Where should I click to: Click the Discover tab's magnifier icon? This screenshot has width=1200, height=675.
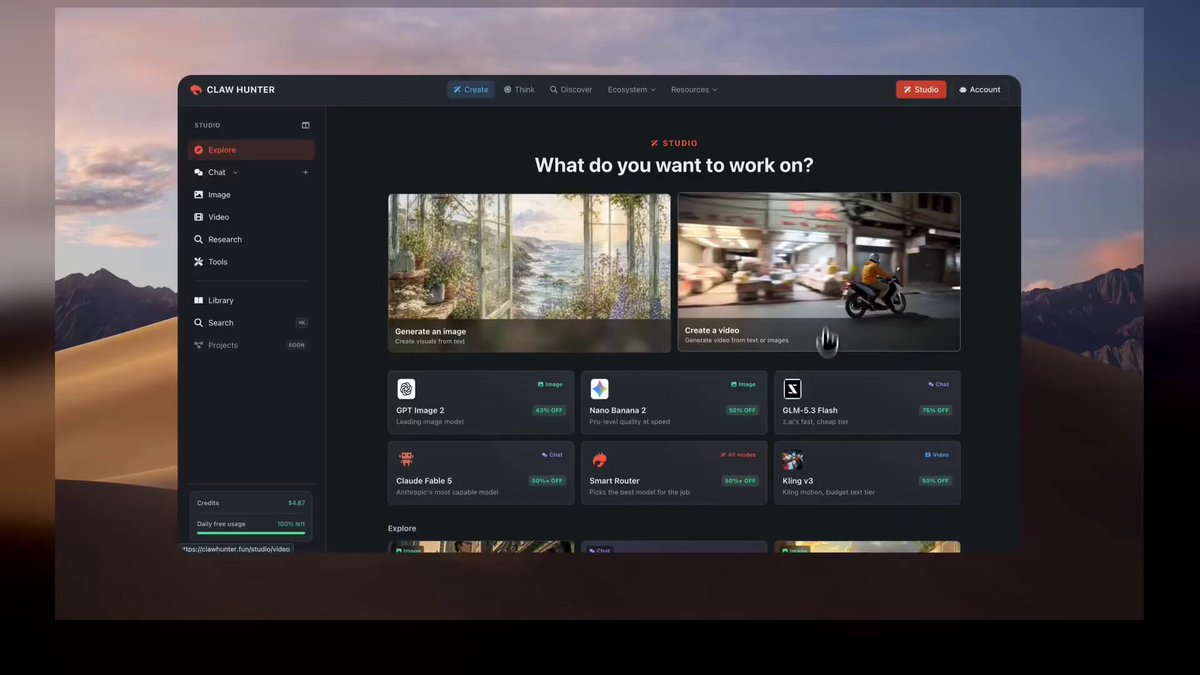[x=553, y=90]
